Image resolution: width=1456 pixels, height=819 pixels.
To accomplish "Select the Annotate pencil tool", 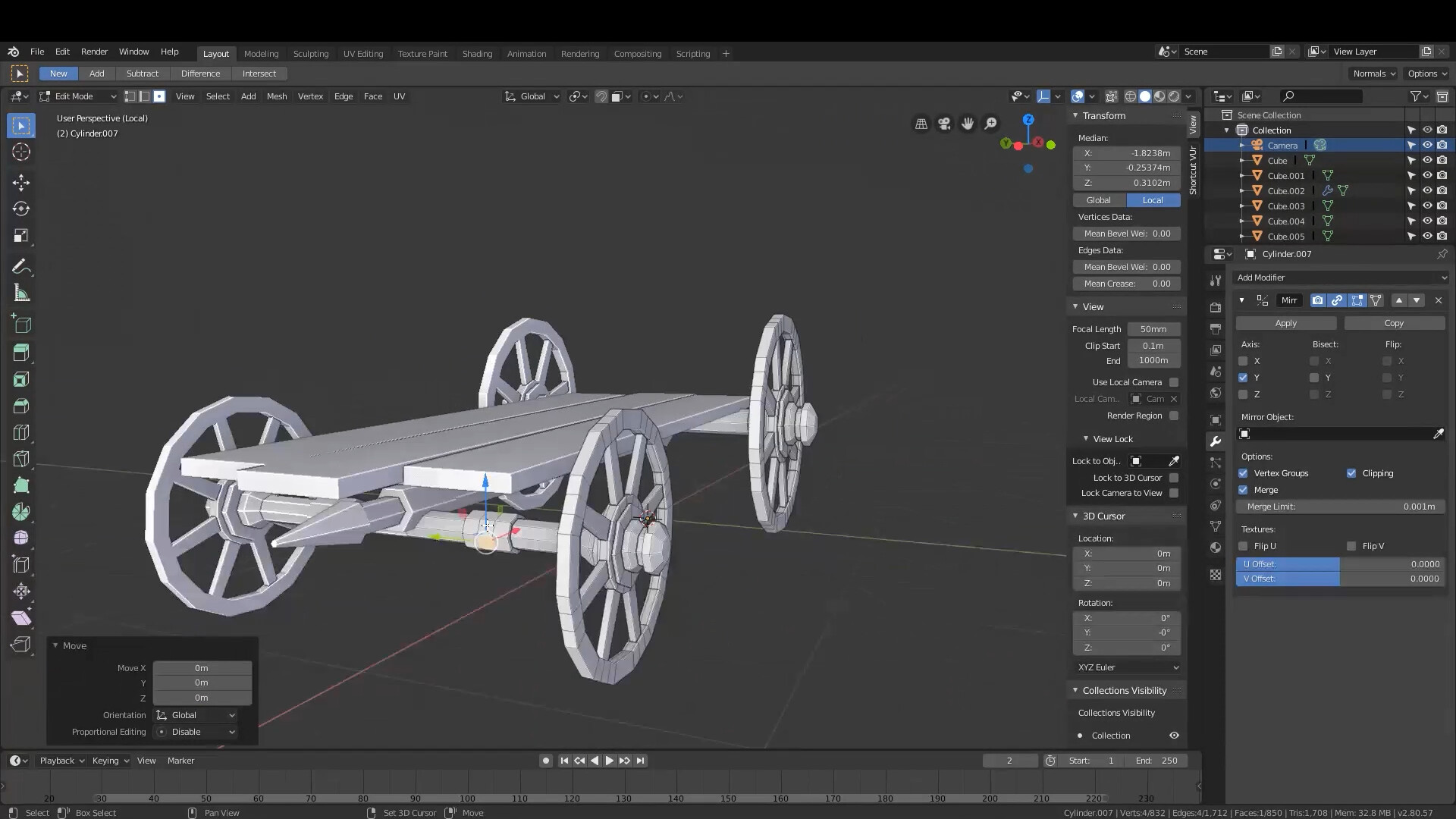I will (21, 267).
